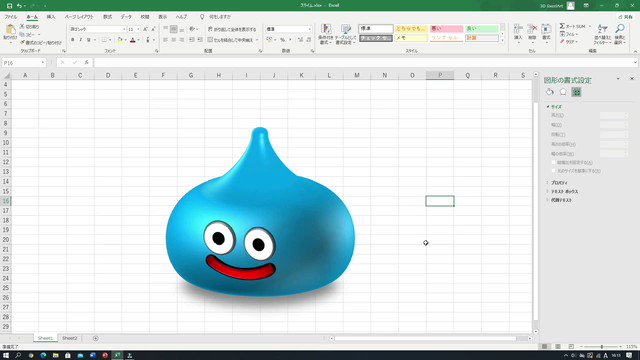
Task: Toggle Underline formatting
Action: [x=89, y=40]
